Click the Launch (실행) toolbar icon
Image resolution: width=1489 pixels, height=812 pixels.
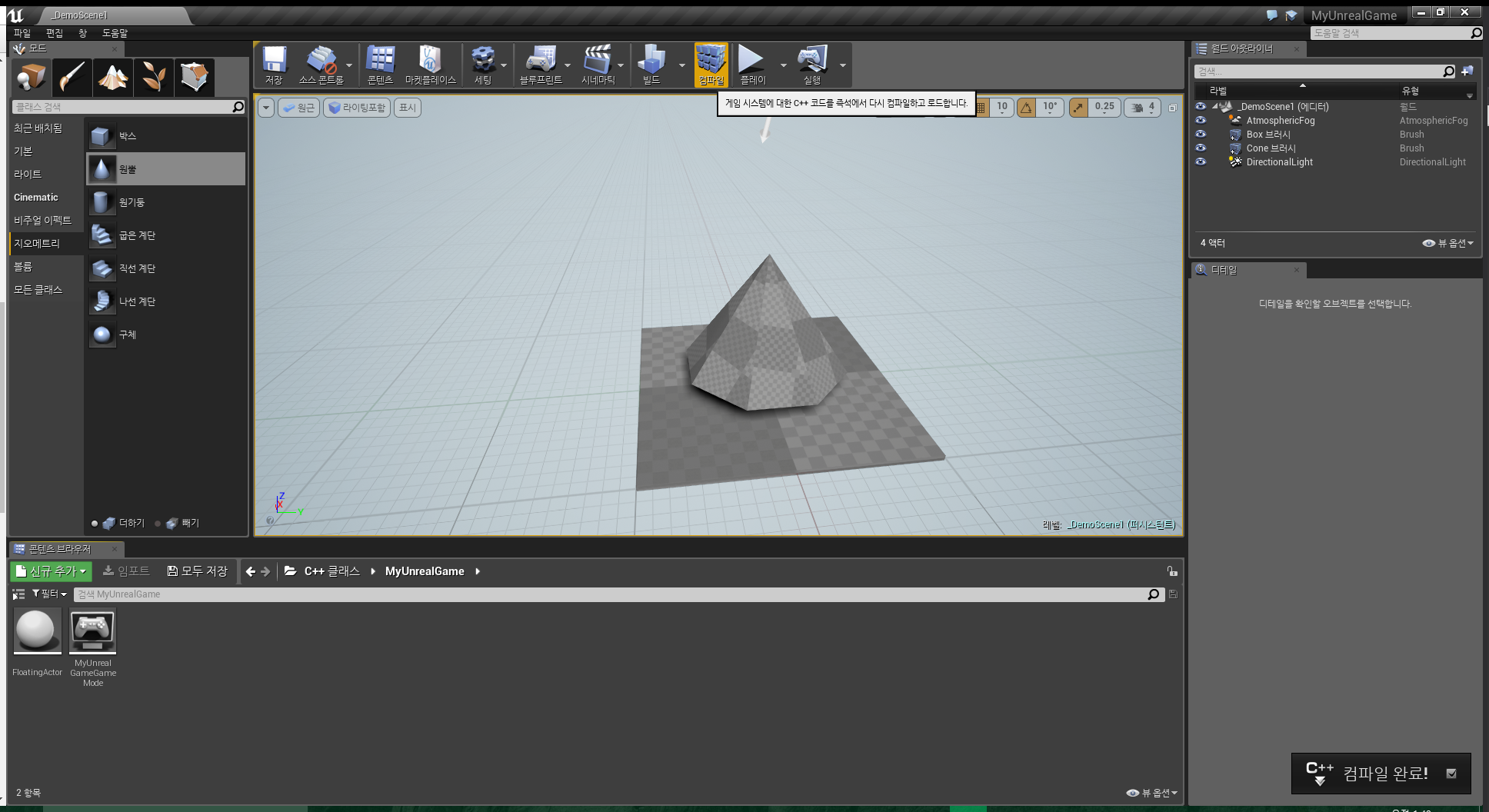coord(812,65)
